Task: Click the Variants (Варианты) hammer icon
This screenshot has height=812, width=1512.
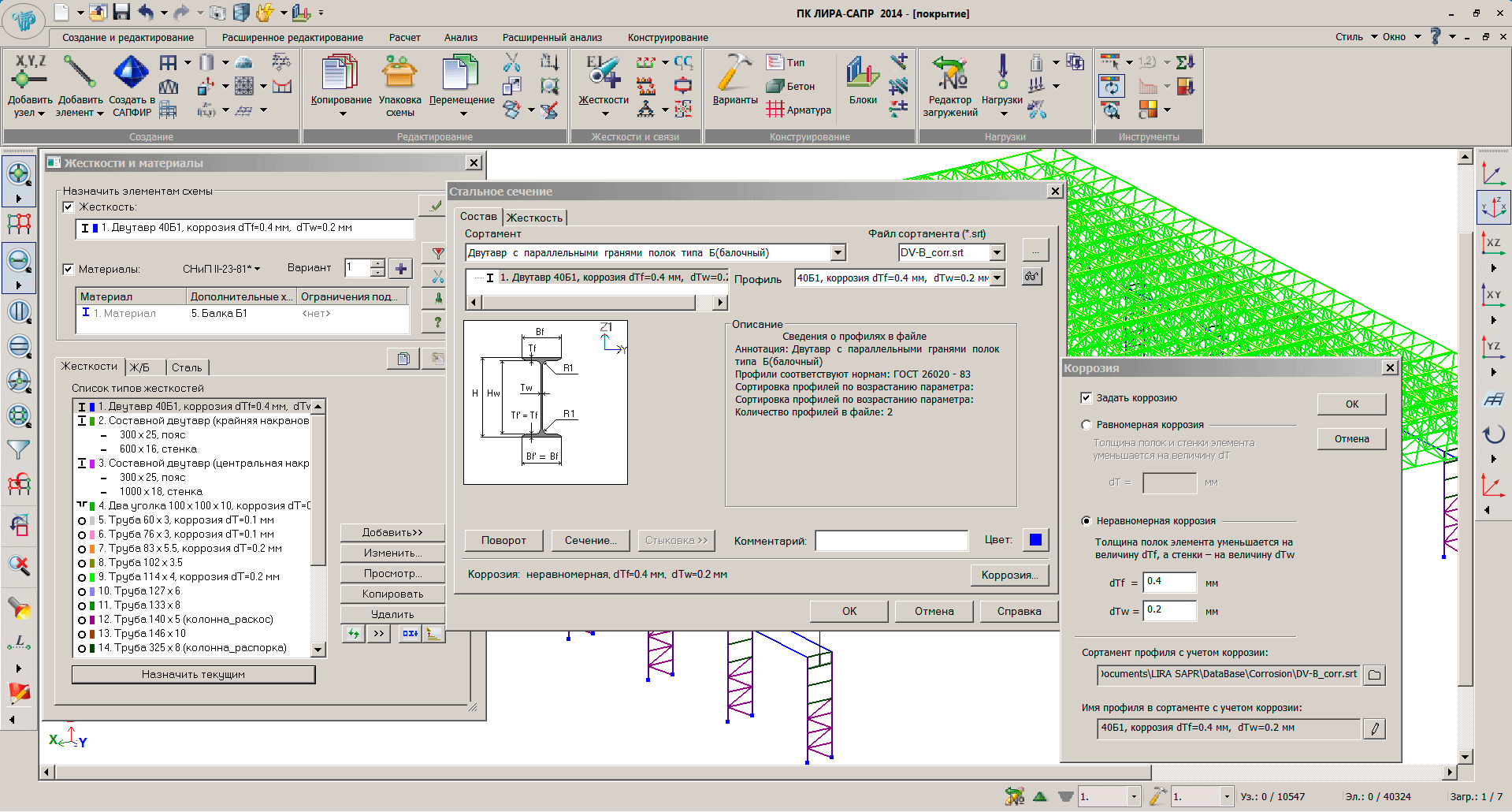Action: (x=734, y=73)
